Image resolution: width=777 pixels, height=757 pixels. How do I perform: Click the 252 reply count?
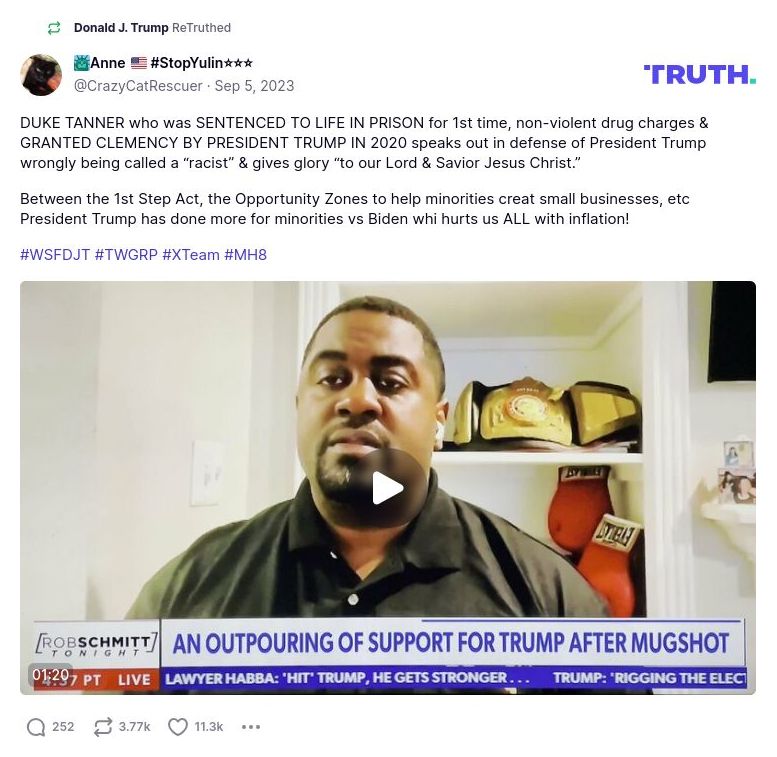point(63,727)
